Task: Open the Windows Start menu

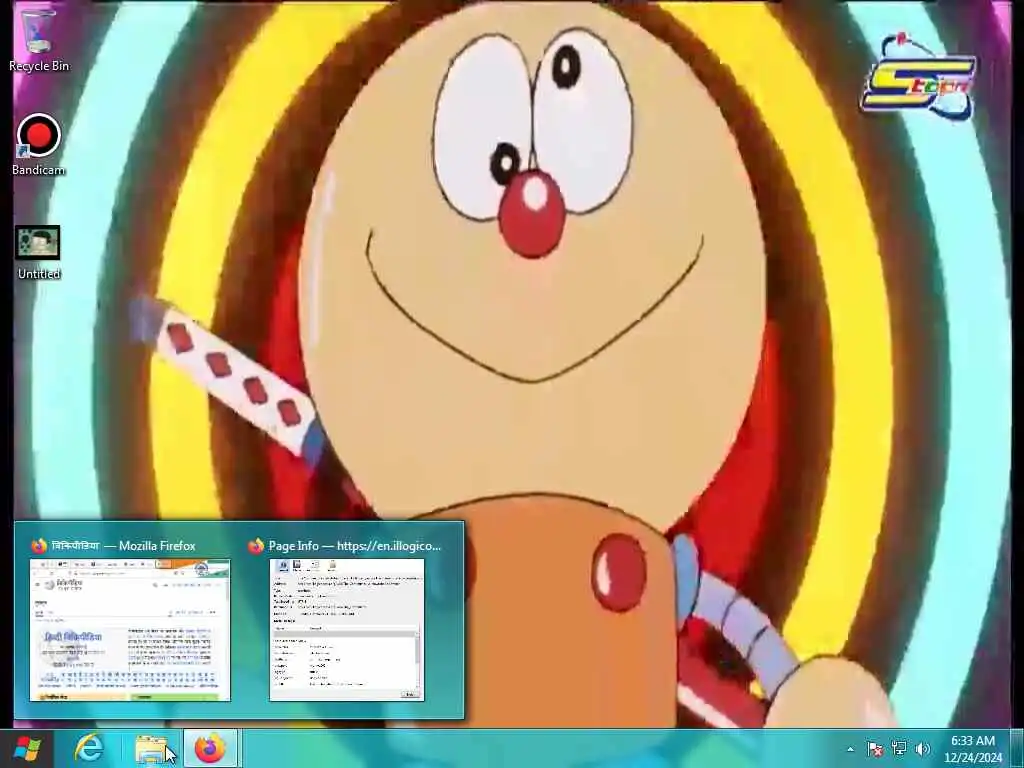Action: point(26,749)
